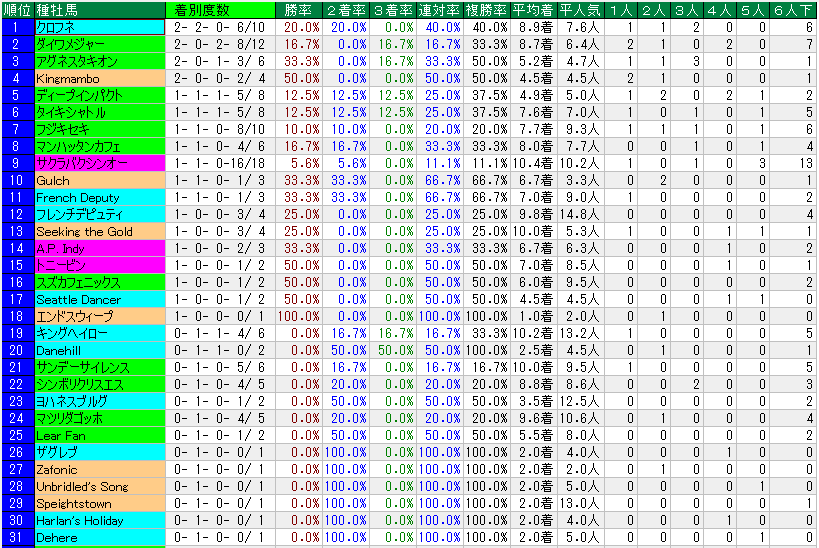
Task: Click the エンドスウィープ sire cell
Action: [x=100, y=316]
